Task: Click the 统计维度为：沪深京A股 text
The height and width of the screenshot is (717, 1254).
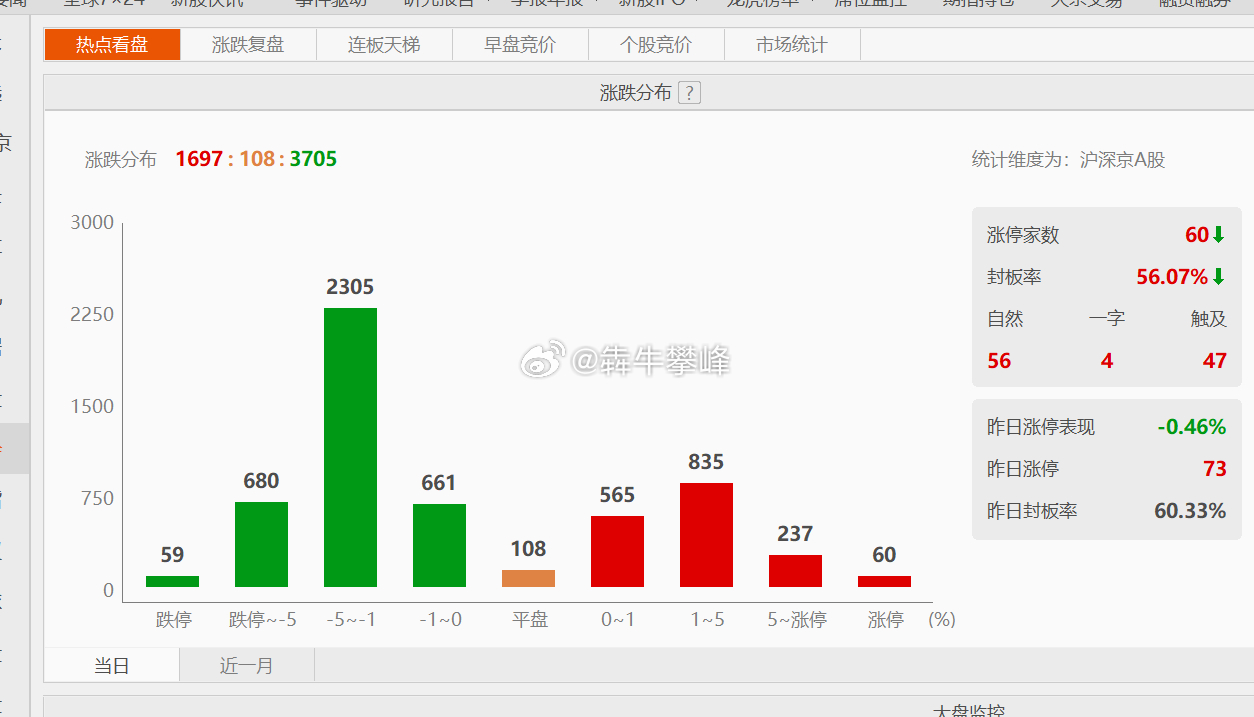Action: 1068,159
